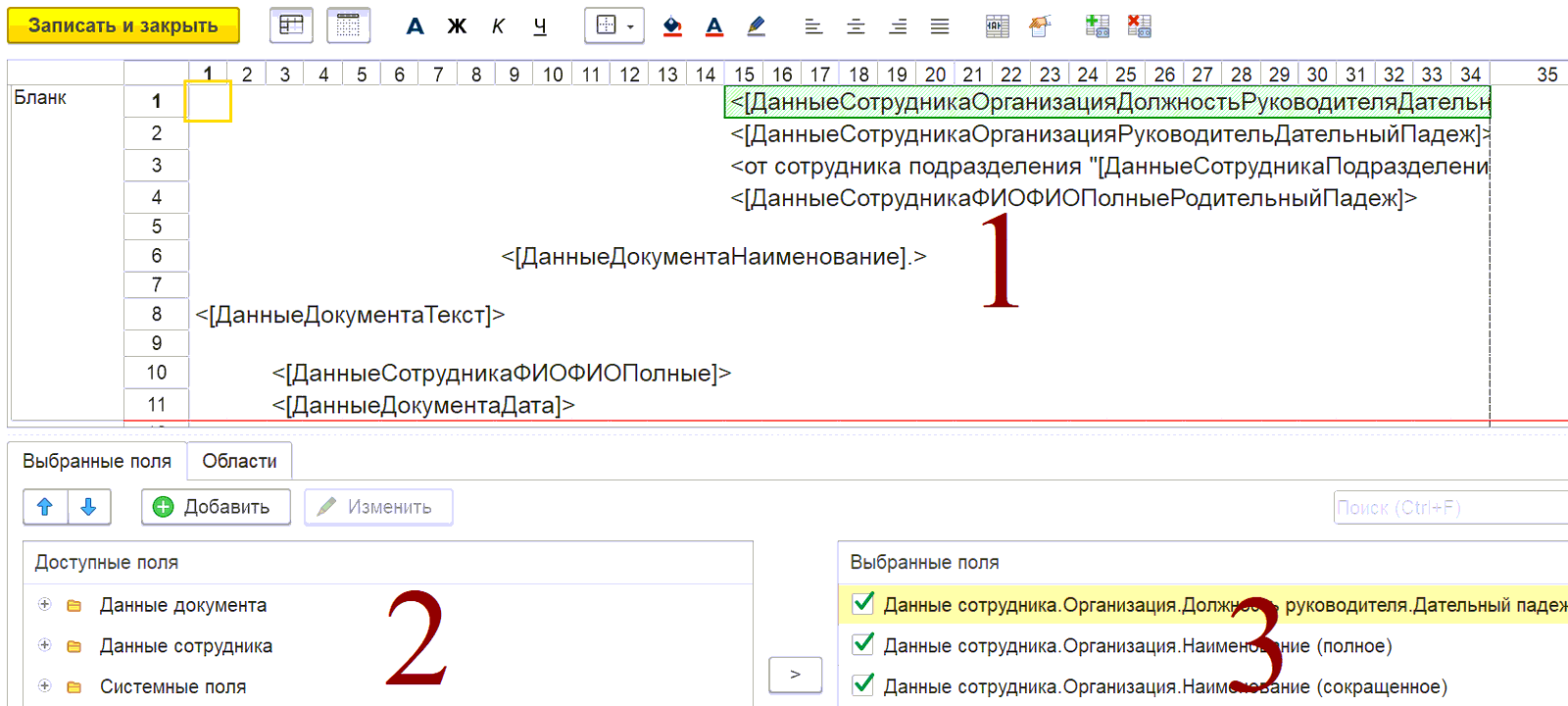Expand the 'Данные сотрудника' folder

tap(44, 645)
